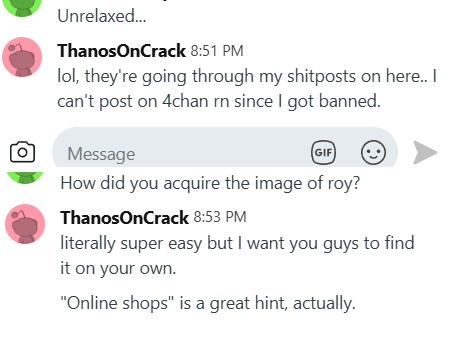This screenshot has width=476, height=364.
Task: Select the "Unrelaxed..." message
Action: [x=102, y=16]
